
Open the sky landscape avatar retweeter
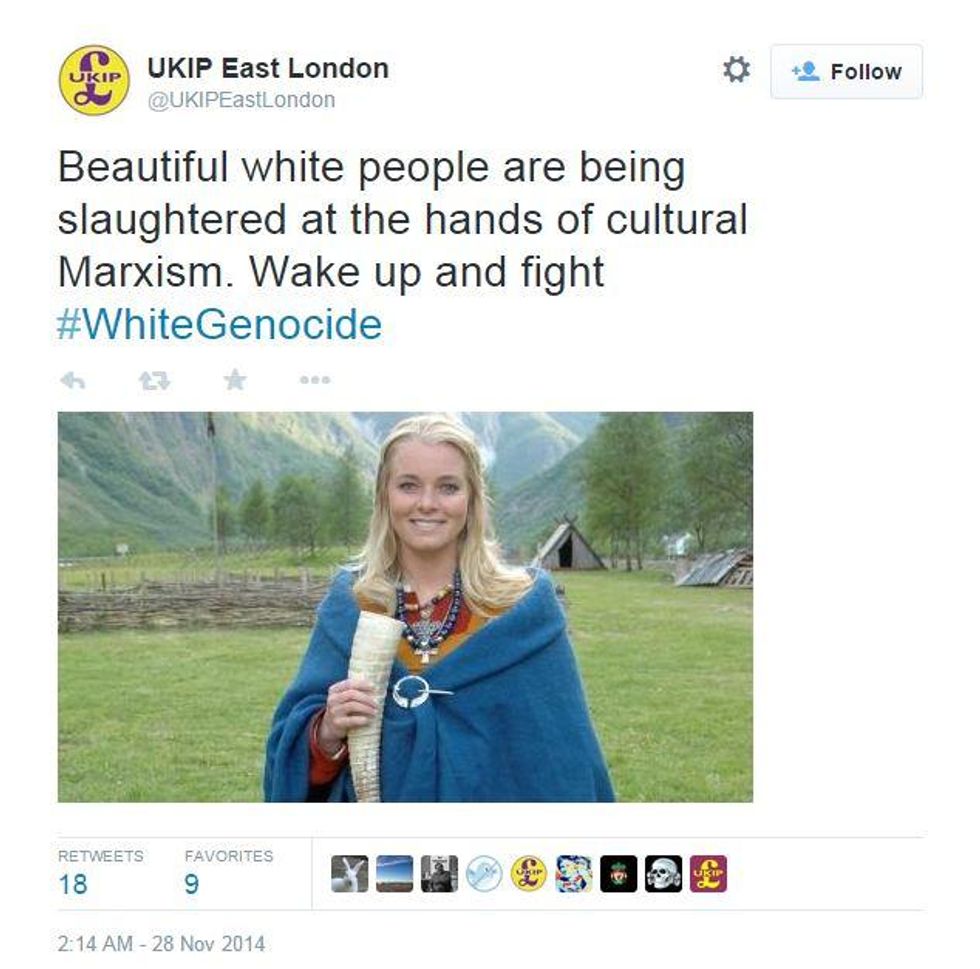394,873
